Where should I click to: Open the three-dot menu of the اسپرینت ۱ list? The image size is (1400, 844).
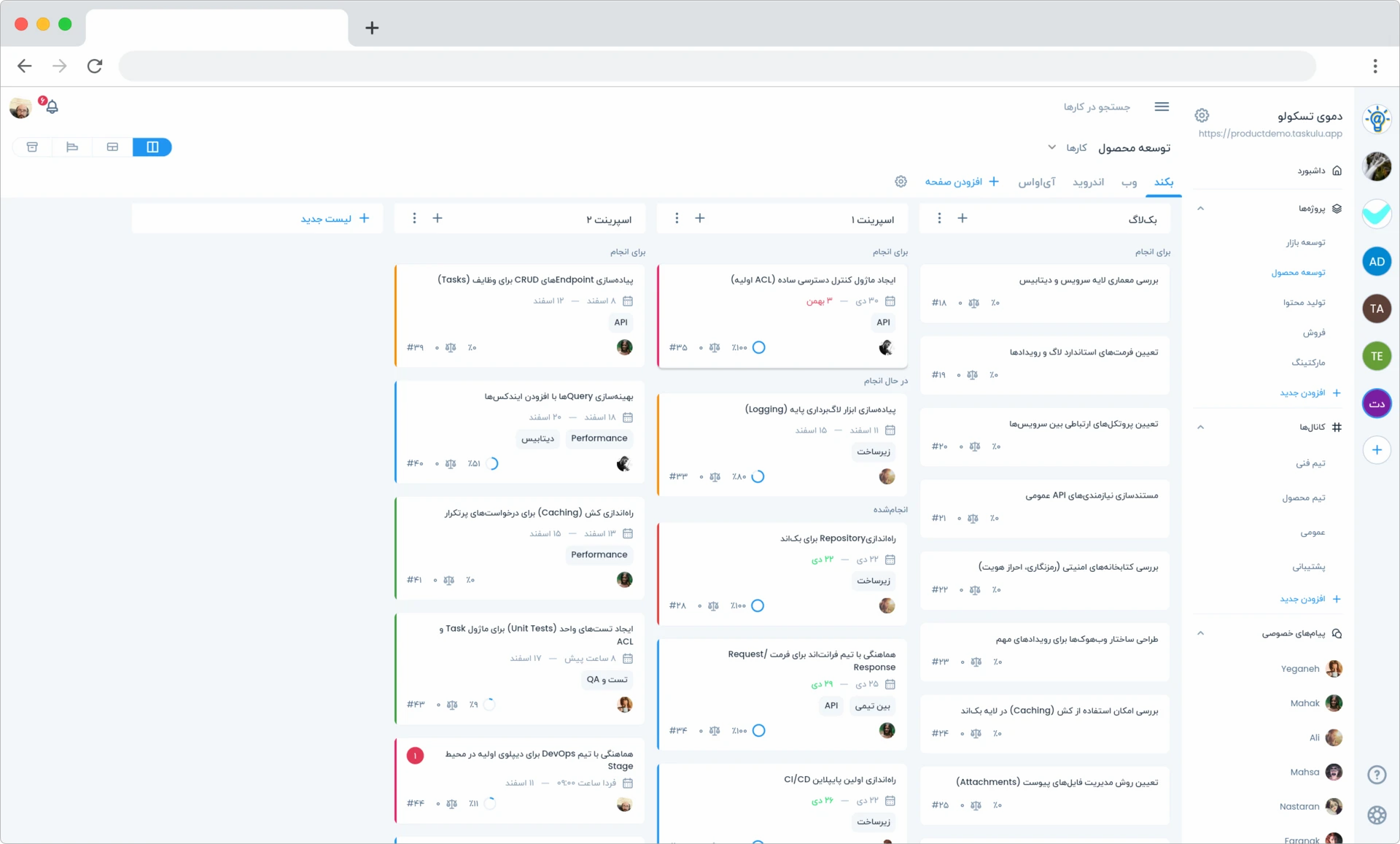pyautogui.click(x=677, y=218)
